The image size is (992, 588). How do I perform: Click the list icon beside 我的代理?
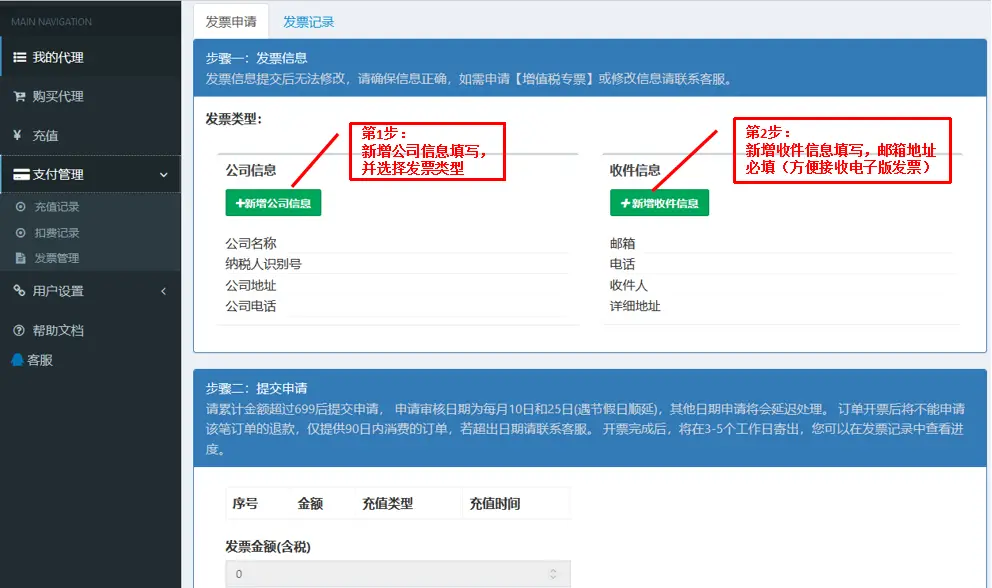(x=19, y=58)
